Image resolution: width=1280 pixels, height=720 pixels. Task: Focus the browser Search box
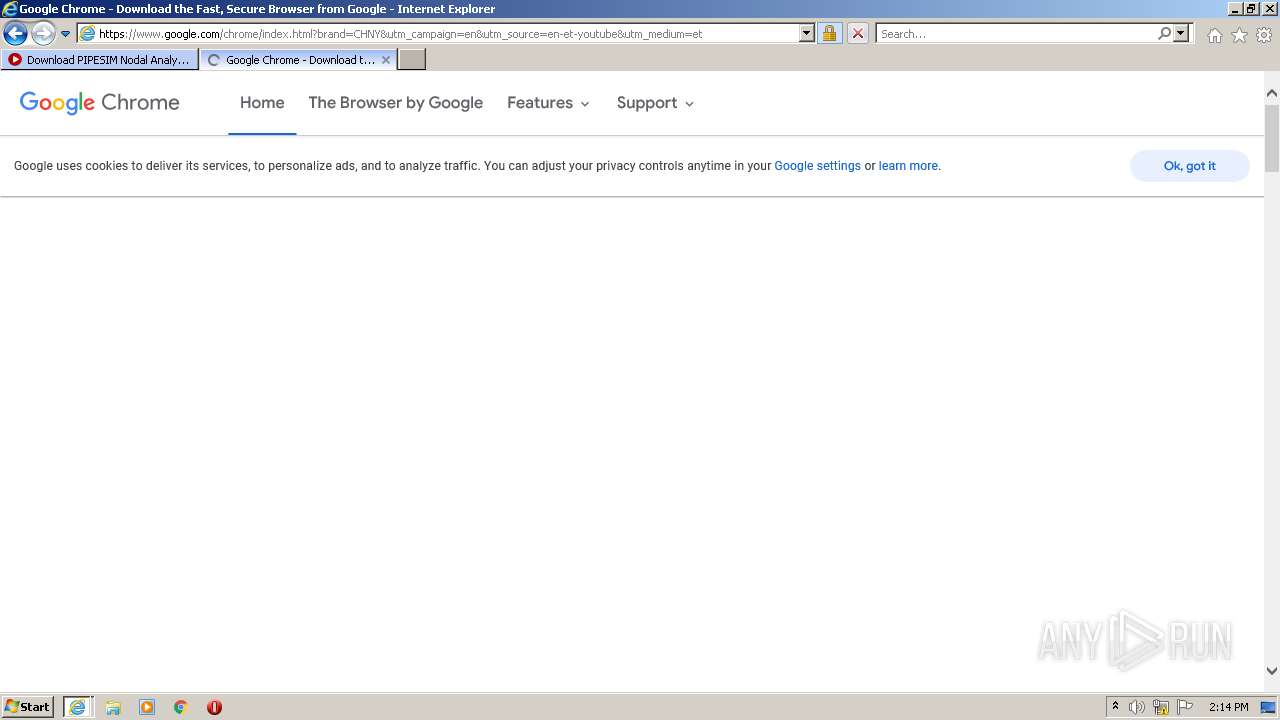pos(1017,34)
